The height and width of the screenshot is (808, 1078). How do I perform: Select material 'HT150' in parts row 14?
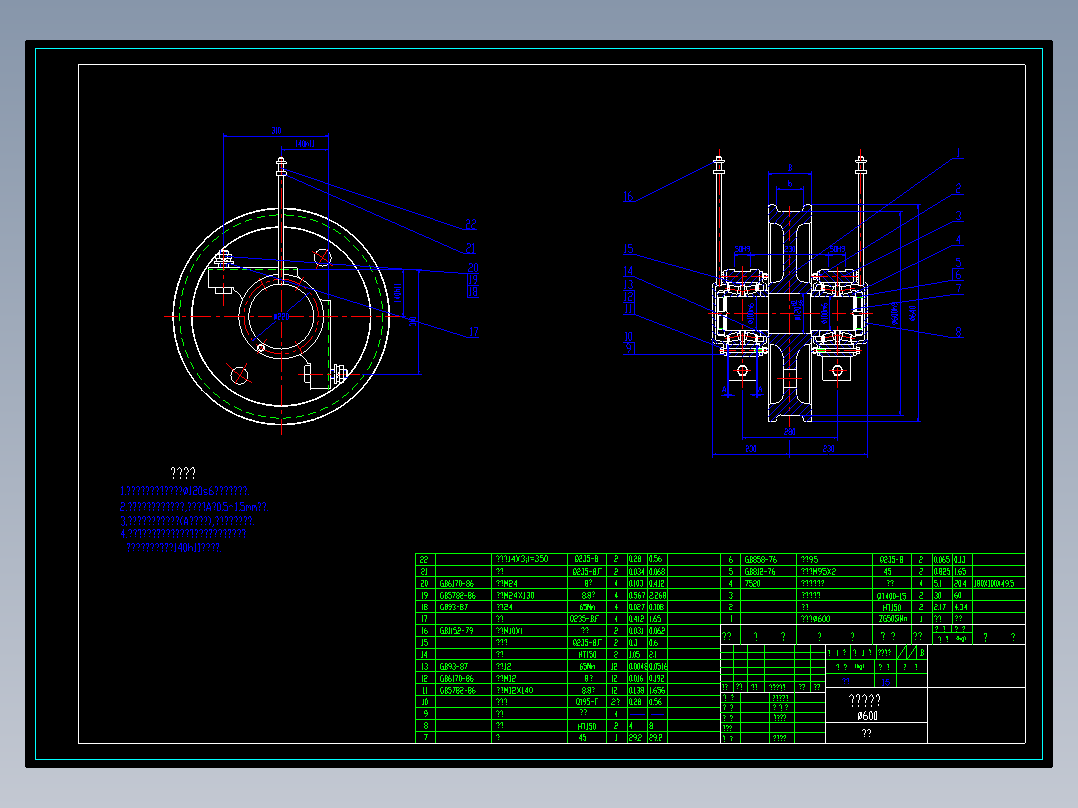point(586,655)
